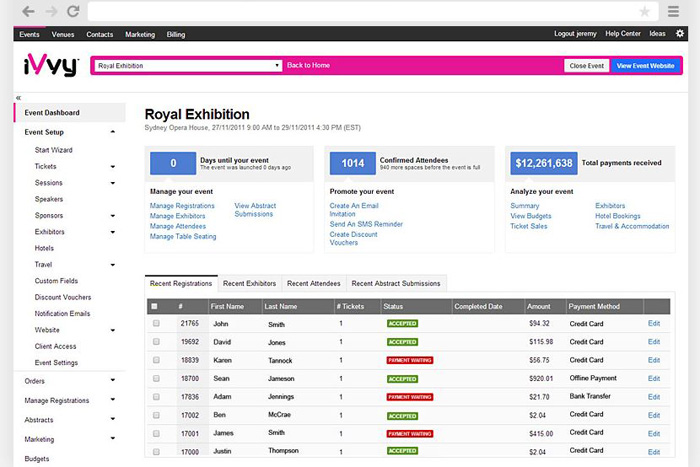Expand the Travel submenu arrow

point(113,265)
